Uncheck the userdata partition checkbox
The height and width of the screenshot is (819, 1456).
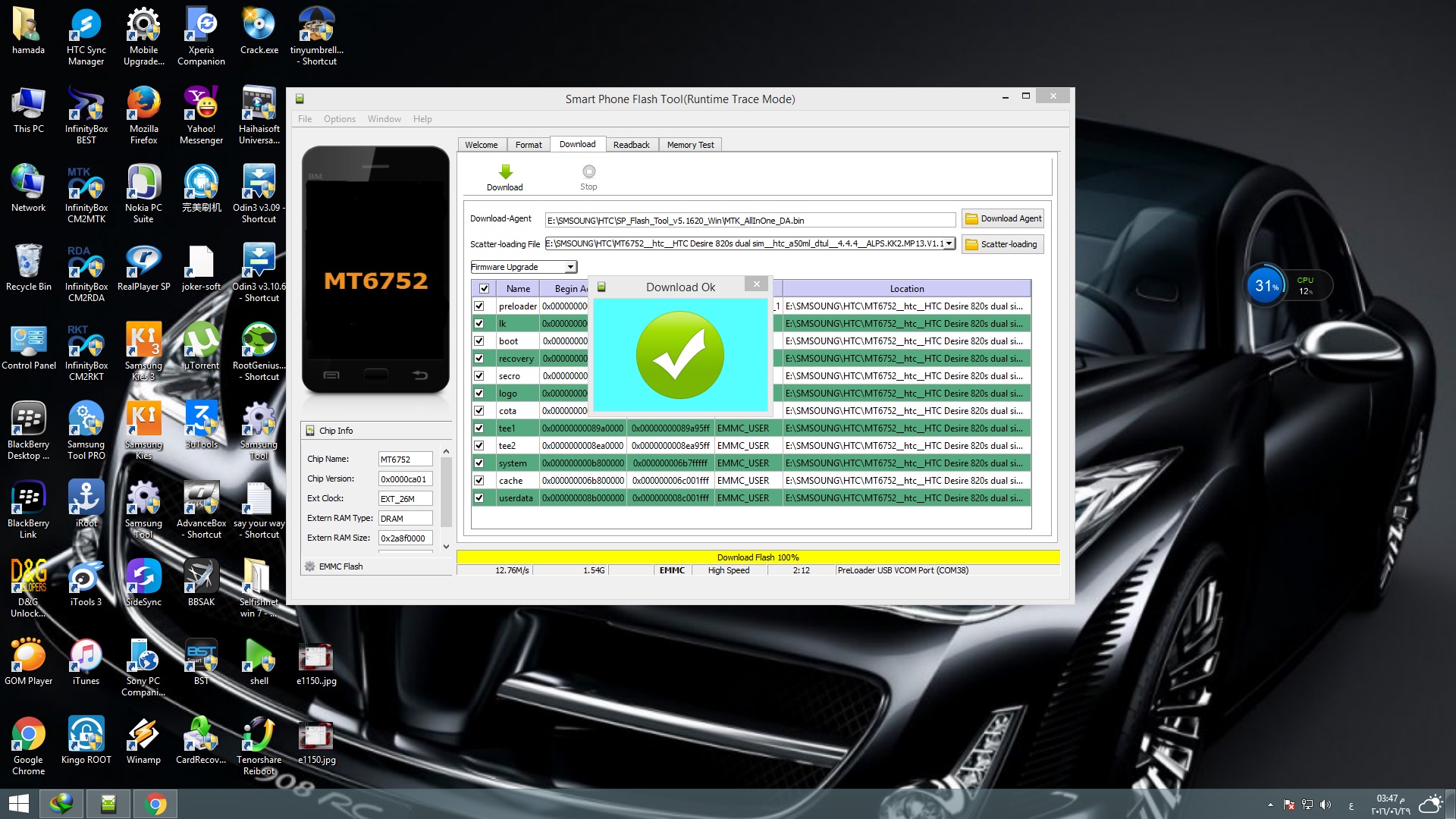479,498
